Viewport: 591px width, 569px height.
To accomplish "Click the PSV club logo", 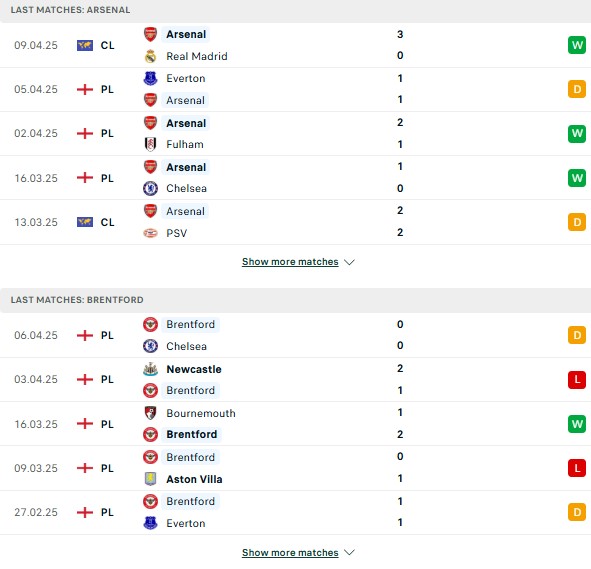I will (x=150, y=233).
